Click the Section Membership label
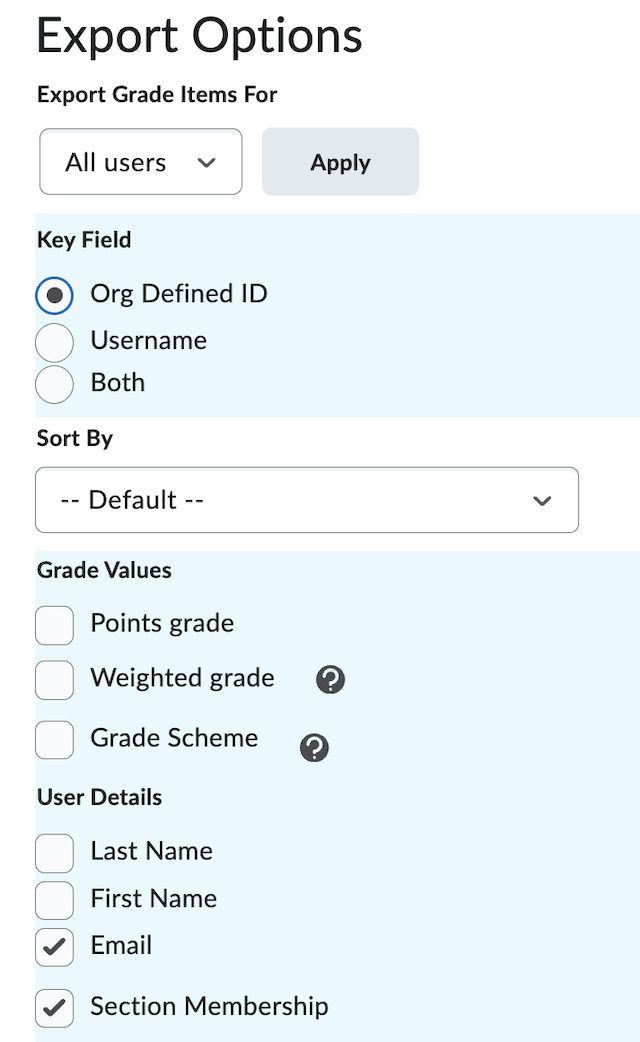 click(x=209, y=1006)
